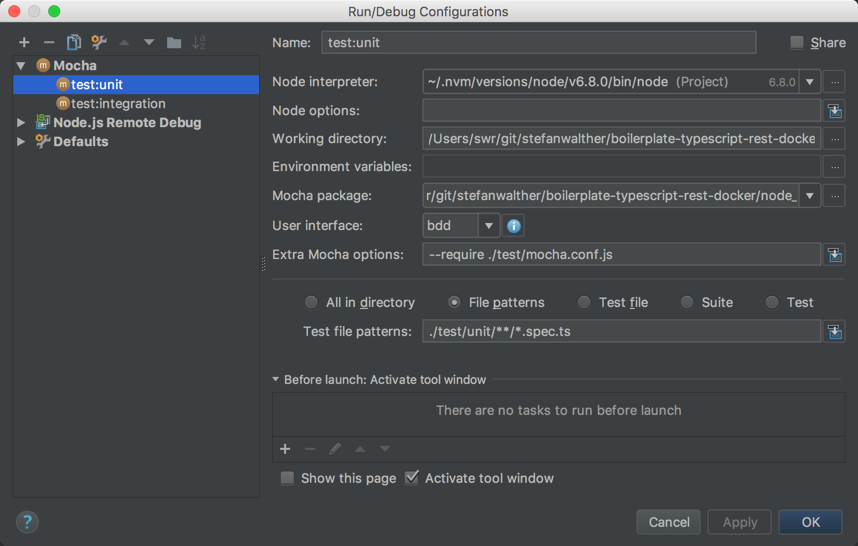Open the User interface bdd dropdown

(x=488, y=226)
